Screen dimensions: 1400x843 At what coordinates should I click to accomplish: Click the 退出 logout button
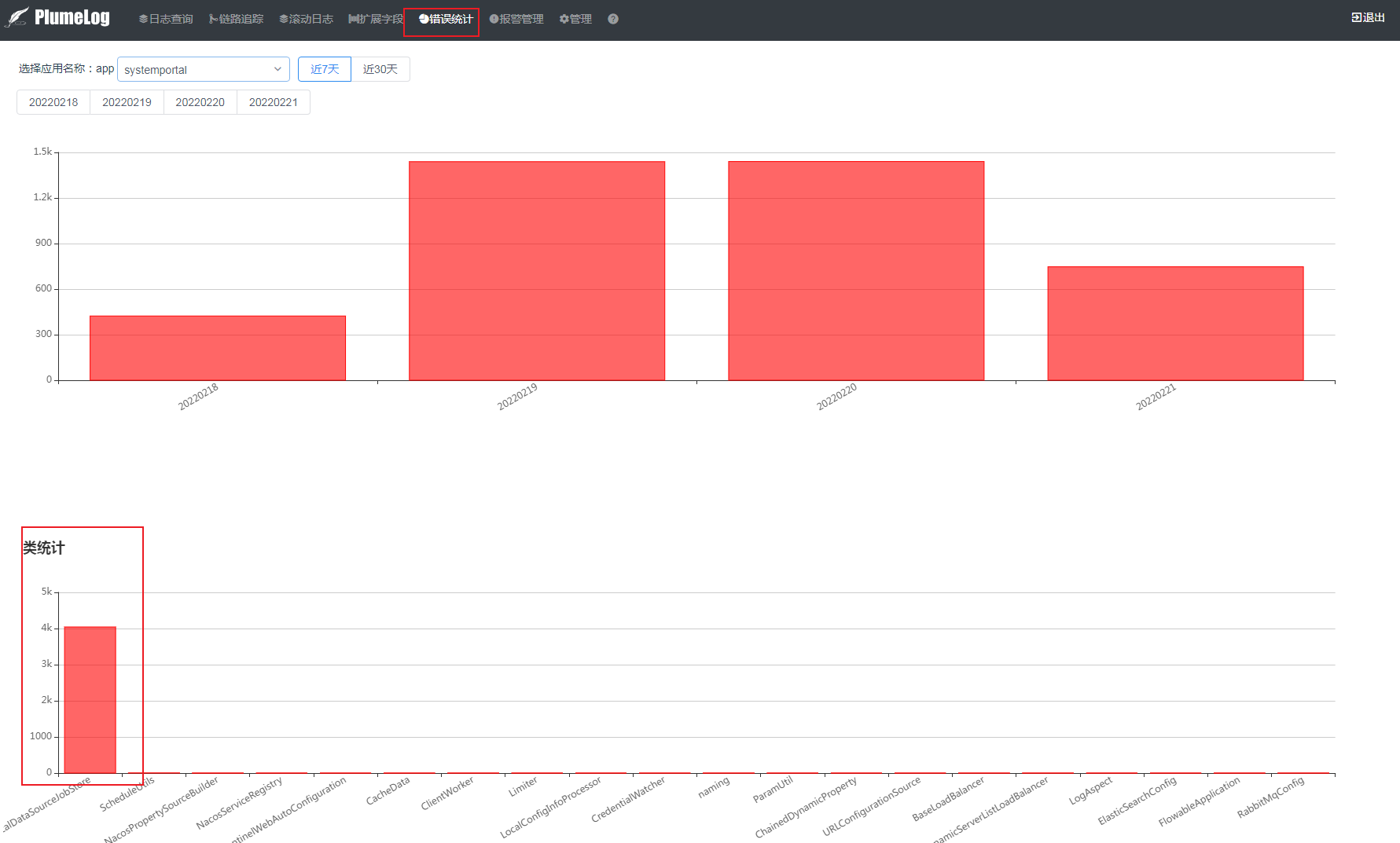pyautogui.click(x=1368, y=18)
